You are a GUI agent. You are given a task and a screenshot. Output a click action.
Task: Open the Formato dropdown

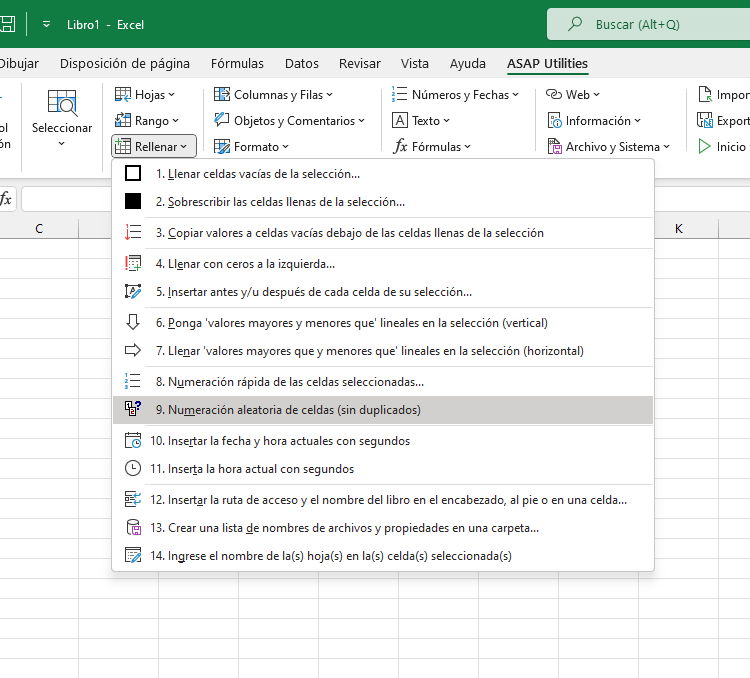[x=252, y=146]
